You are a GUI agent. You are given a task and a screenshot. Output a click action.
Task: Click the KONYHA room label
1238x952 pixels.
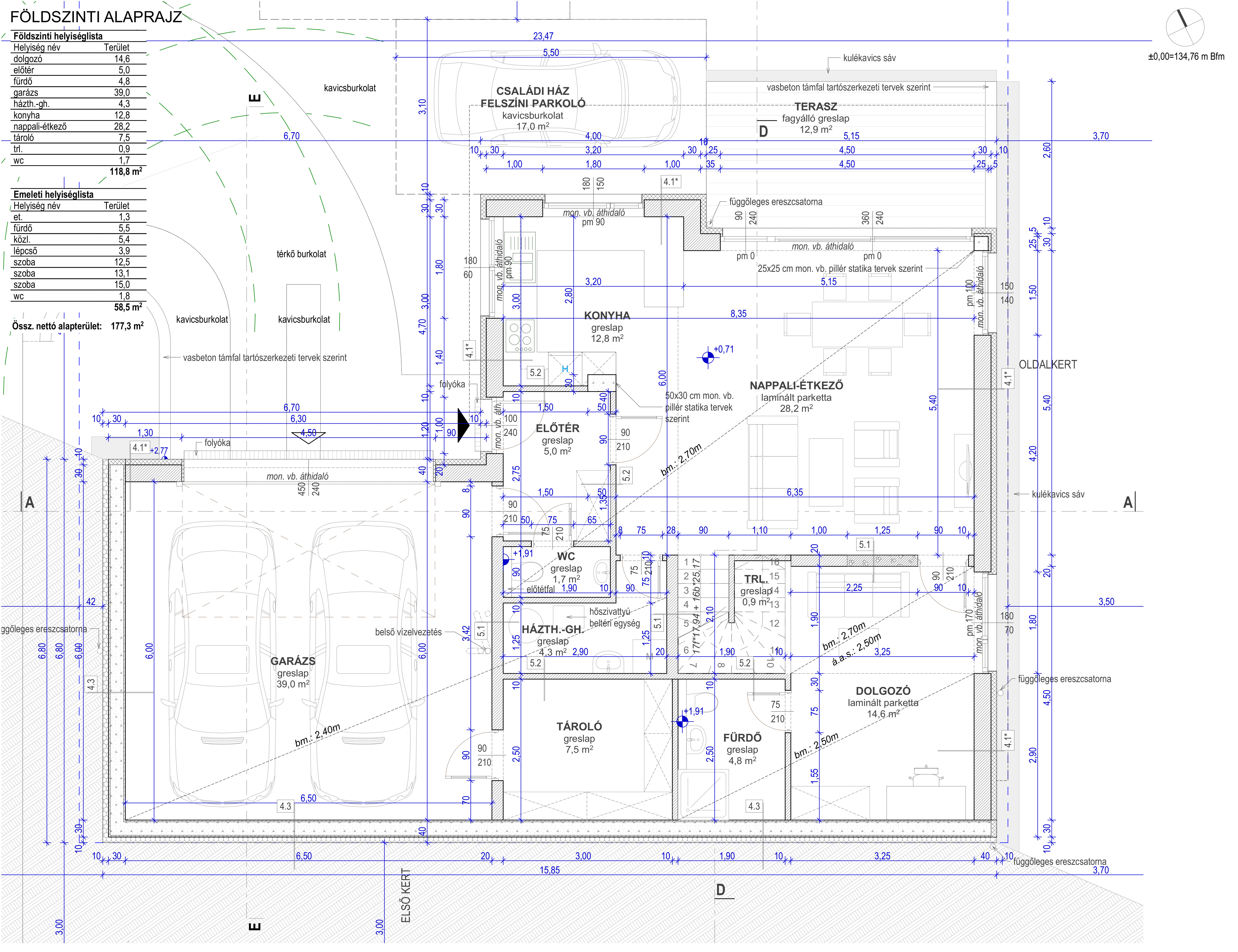607,316
